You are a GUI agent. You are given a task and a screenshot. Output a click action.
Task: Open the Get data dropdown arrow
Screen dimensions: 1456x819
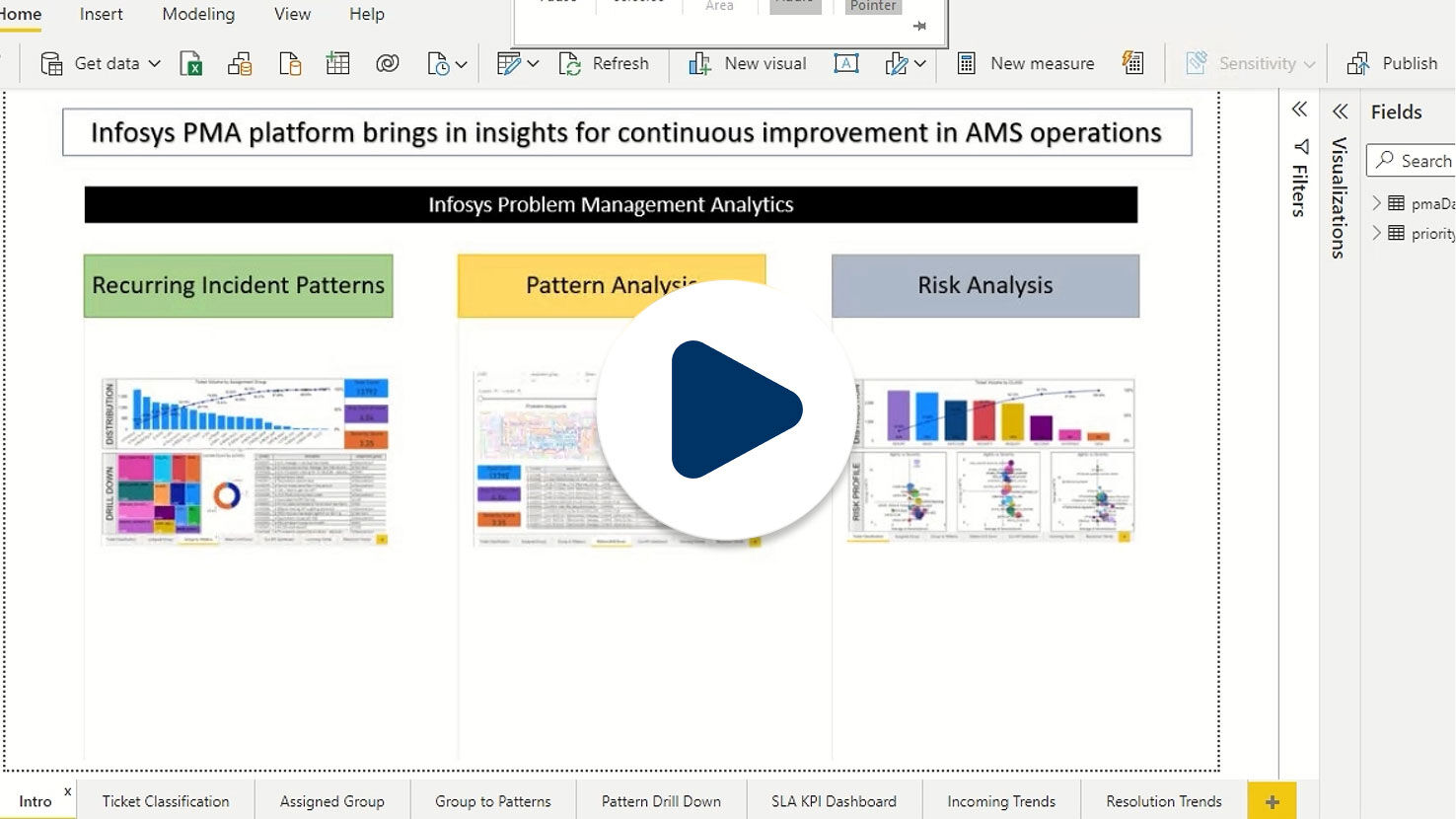pos(154,63)
